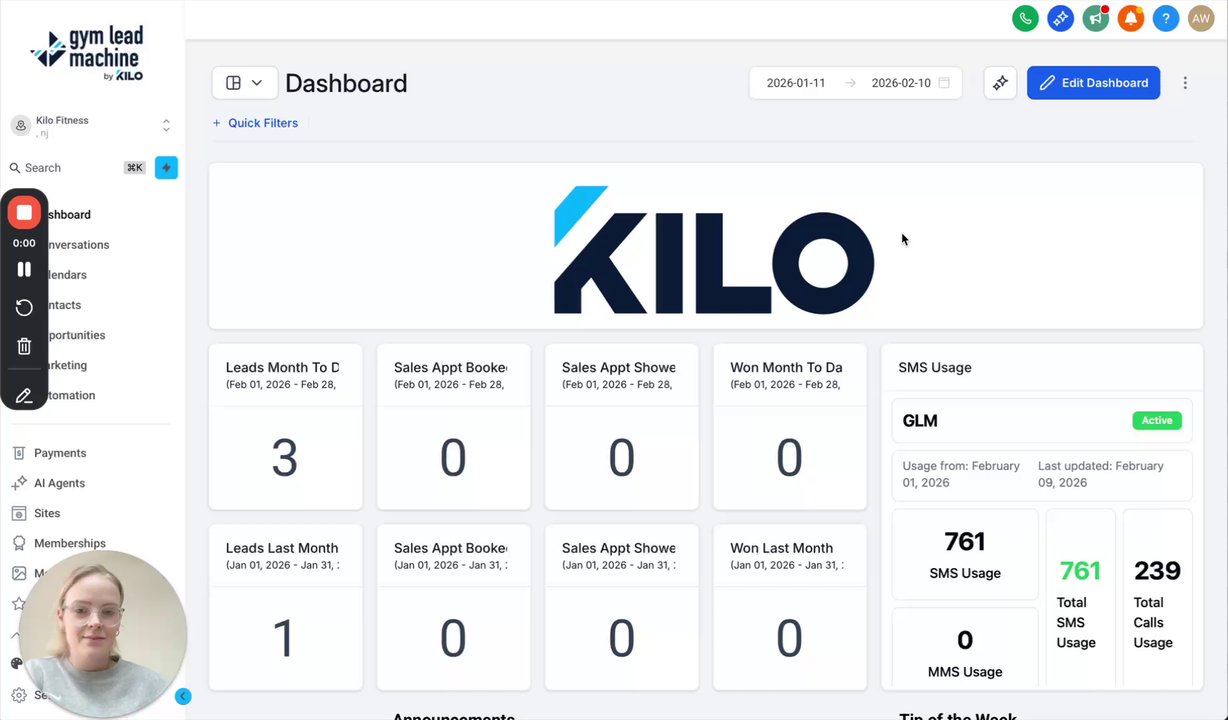
Task: Go to AI Agents in the sidebar
Action: coord(59,483)
